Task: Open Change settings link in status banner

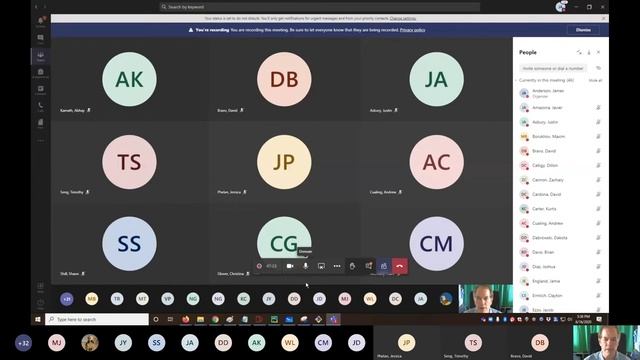Action: pos(402,18)
